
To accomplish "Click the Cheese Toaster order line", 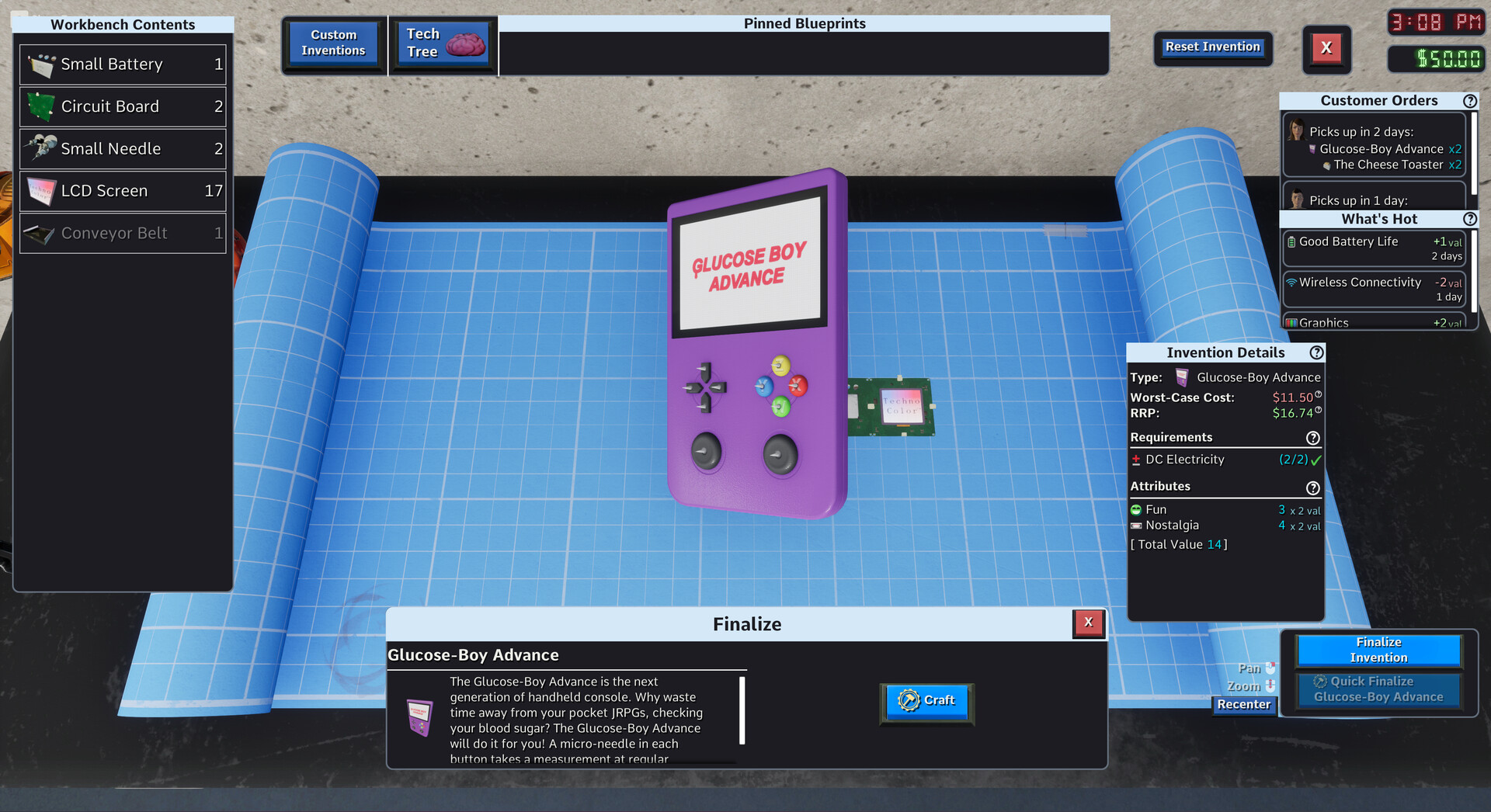I will pyautogui.click(x=1392, y=165).
